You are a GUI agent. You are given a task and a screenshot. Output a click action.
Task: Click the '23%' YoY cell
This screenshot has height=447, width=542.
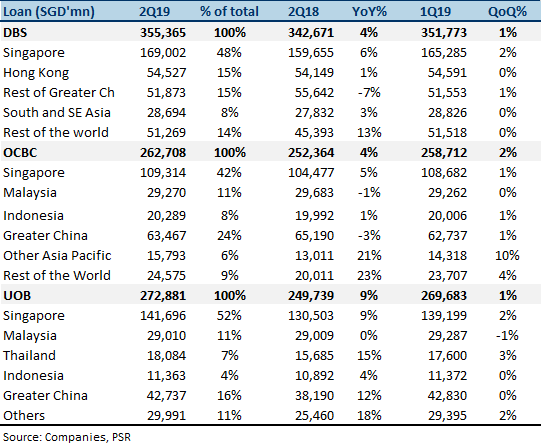pos(369,276)
